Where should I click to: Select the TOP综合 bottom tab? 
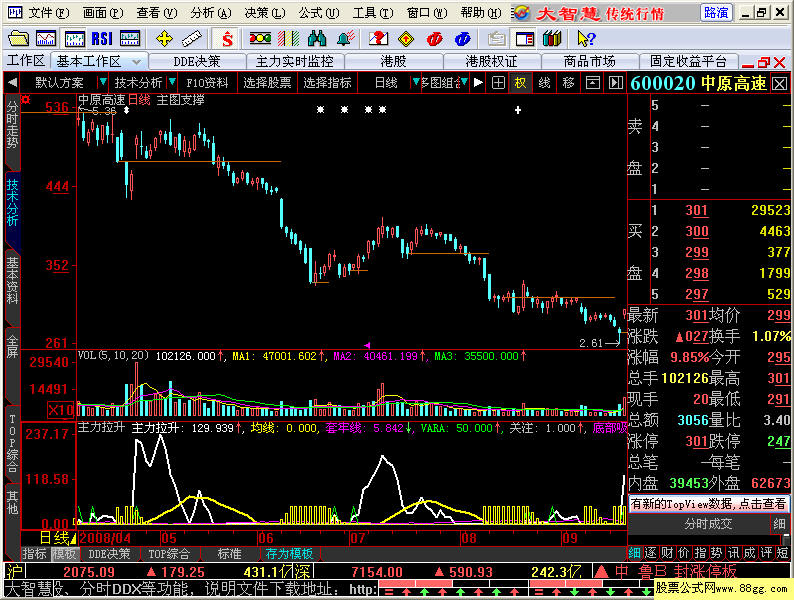pos(169,554)
